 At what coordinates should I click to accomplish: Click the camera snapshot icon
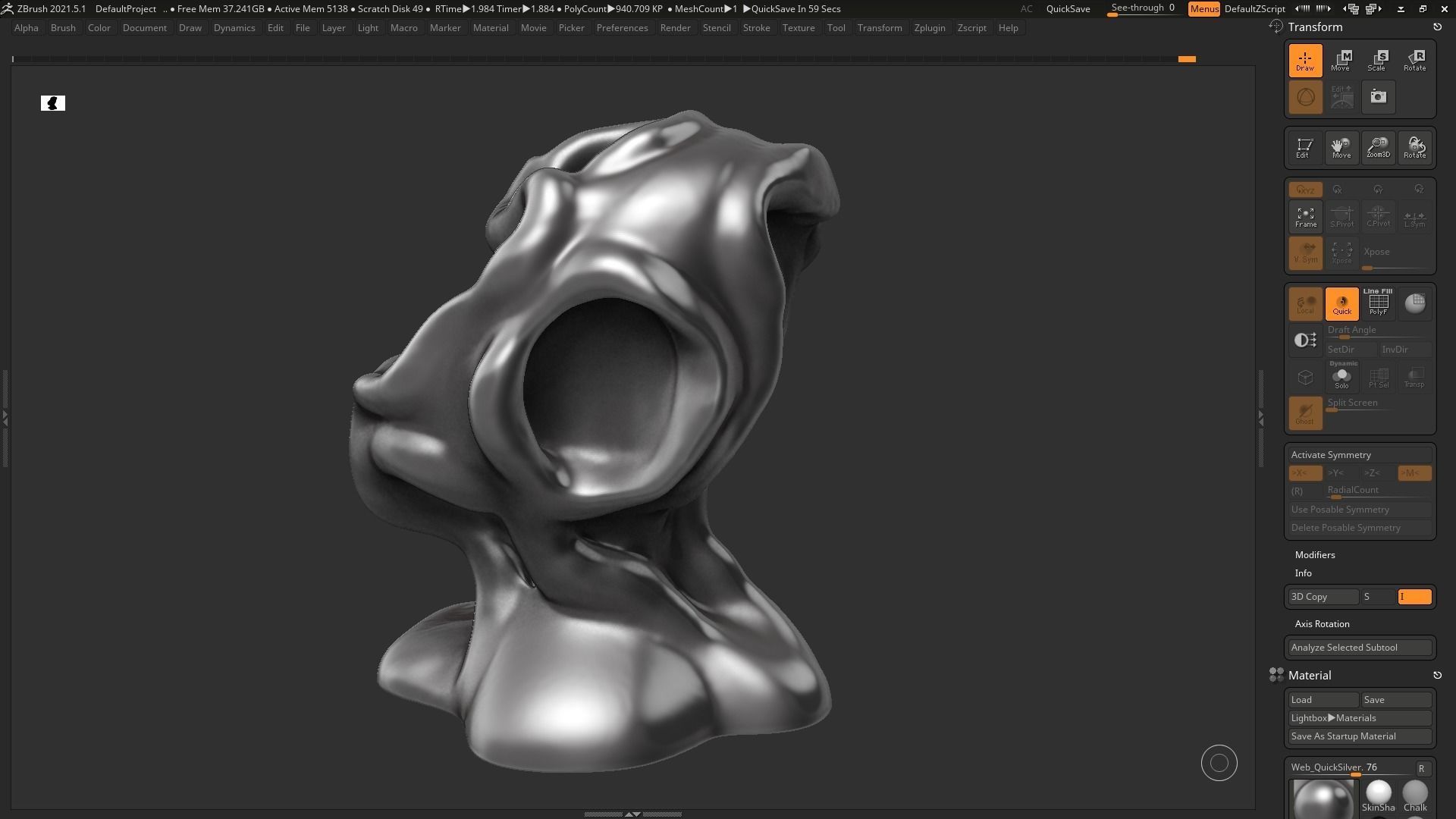[x=1378, y=97]
